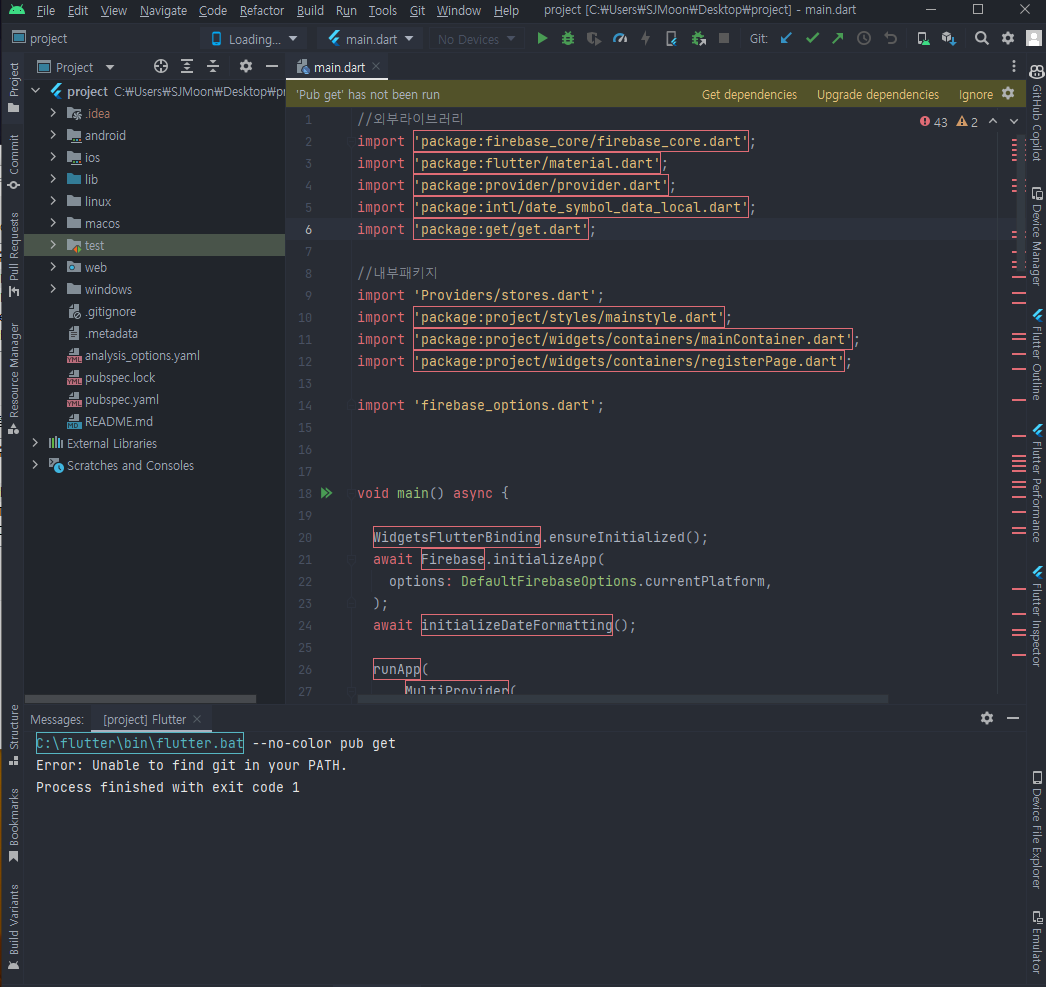Start debugging with the bug icon
Viewport: 1046px width, 987px height.
point(568,39)
